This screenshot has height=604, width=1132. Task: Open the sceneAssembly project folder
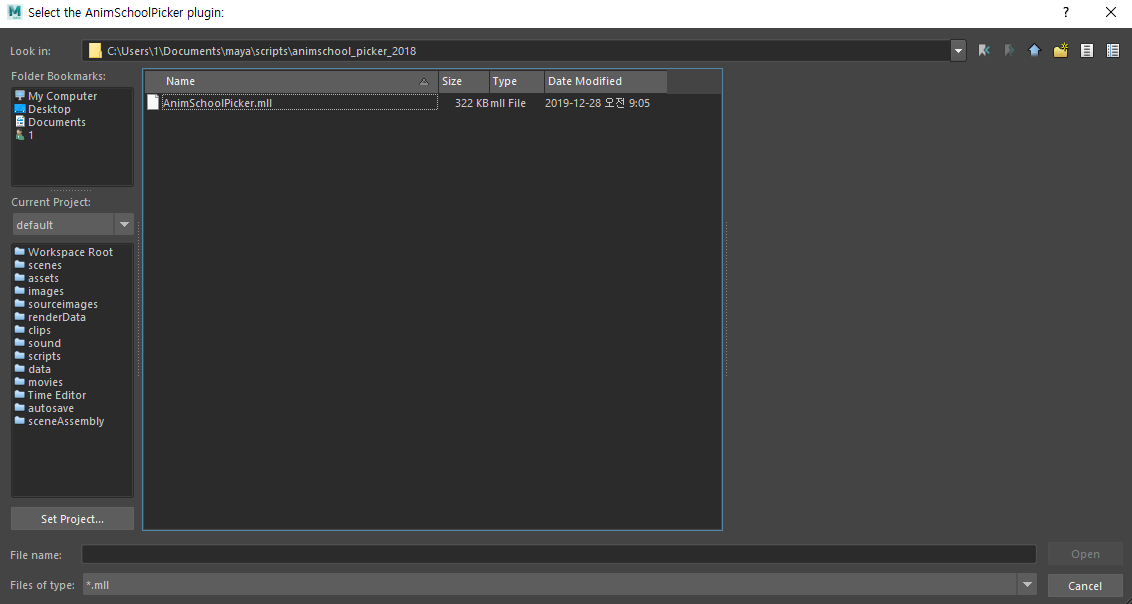click(x=66, y=421)
